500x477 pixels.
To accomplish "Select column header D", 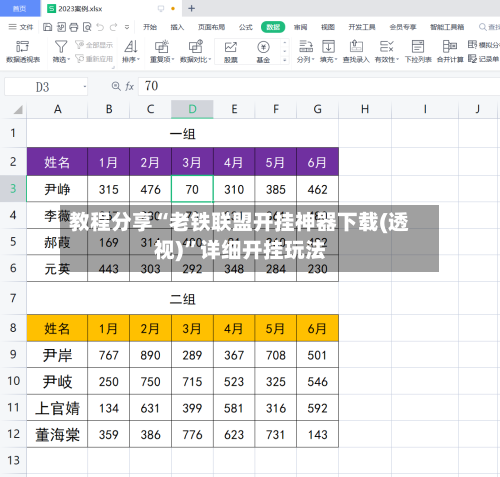I will coord(192,109).
